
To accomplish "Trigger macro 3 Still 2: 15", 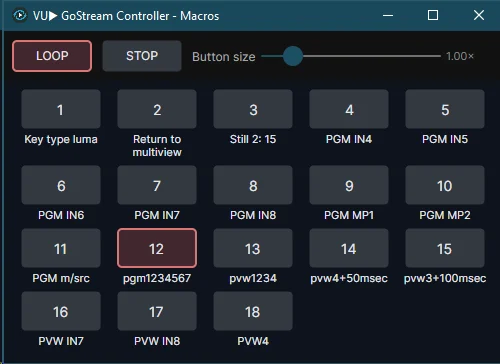I will click(253, 109).
